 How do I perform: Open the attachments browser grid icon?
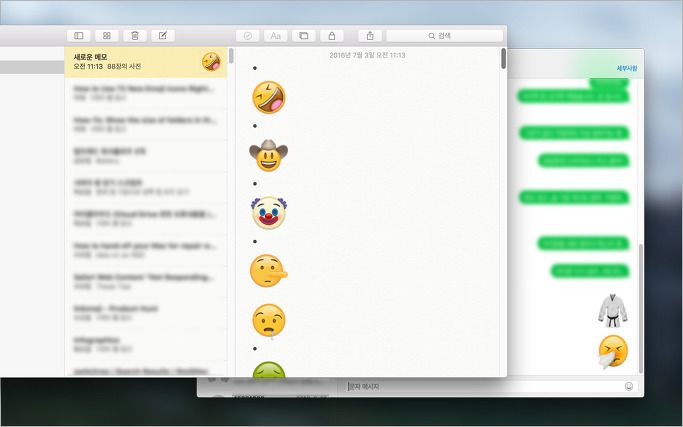[107, 36]
